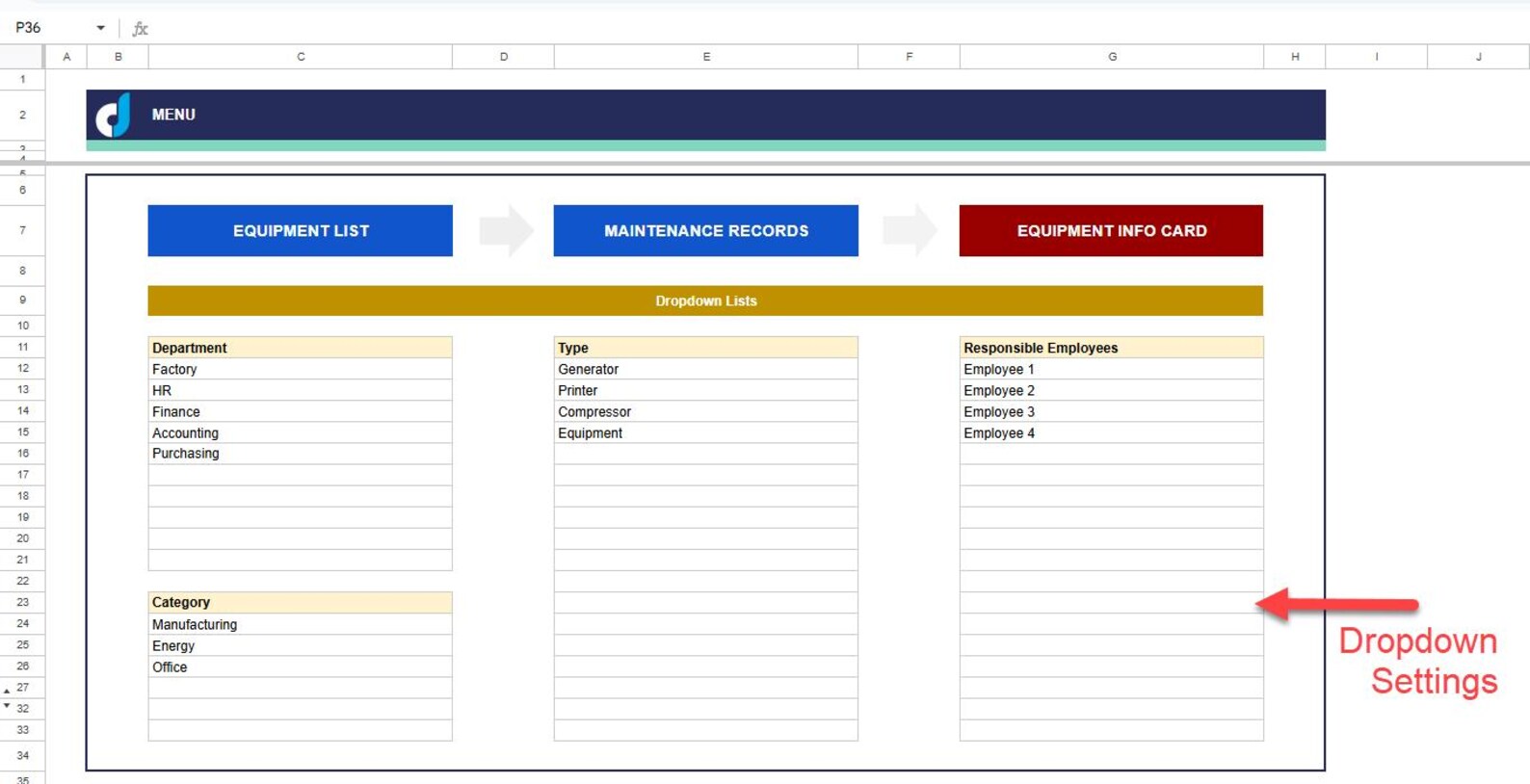Image resolution: width=1530 pixels, height=784 pixels.
Task: Select column D header
Action: coord(503,57)
